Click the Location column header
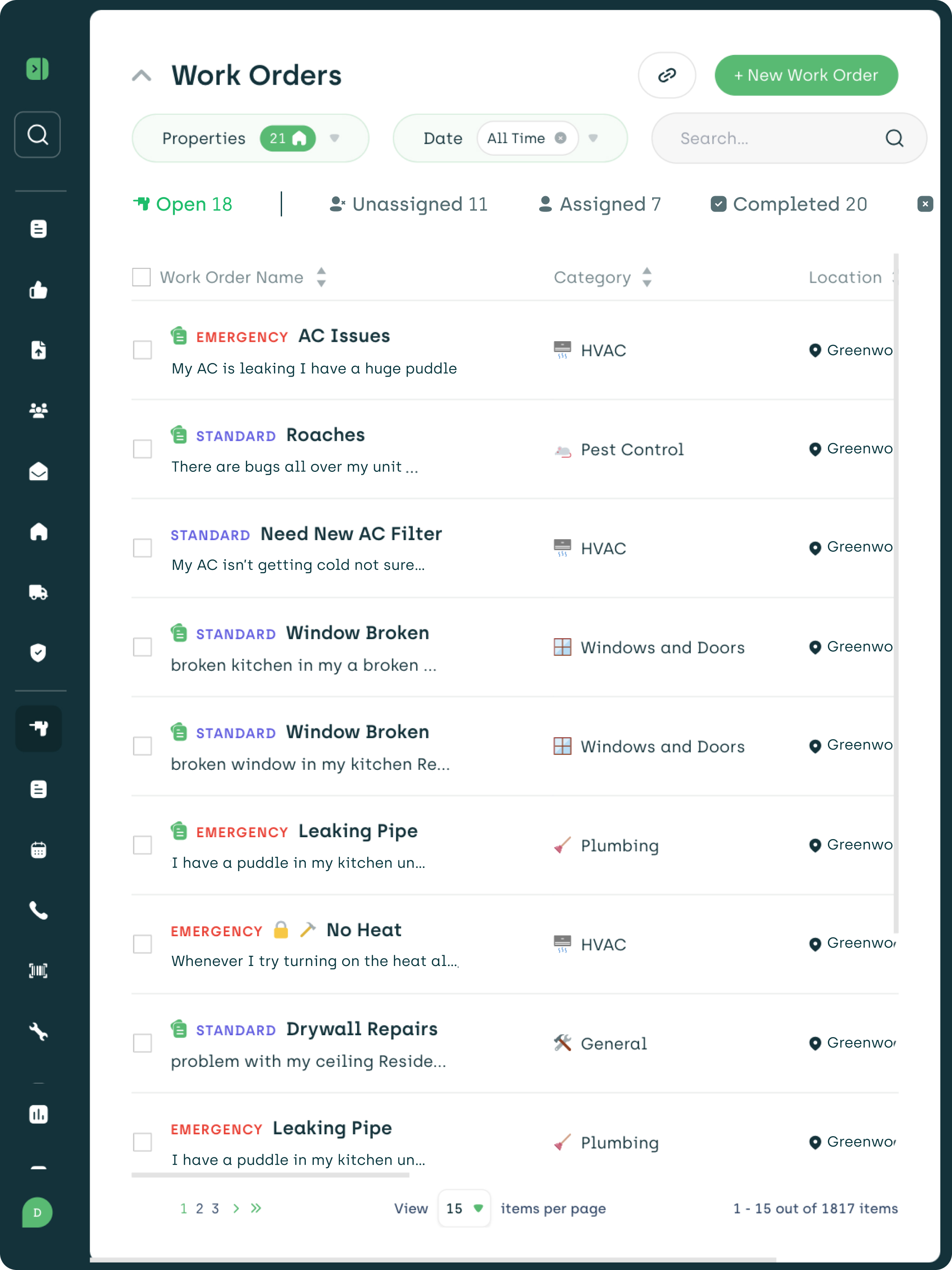The width and height of the screenshot is (952, 1270). 845,278
